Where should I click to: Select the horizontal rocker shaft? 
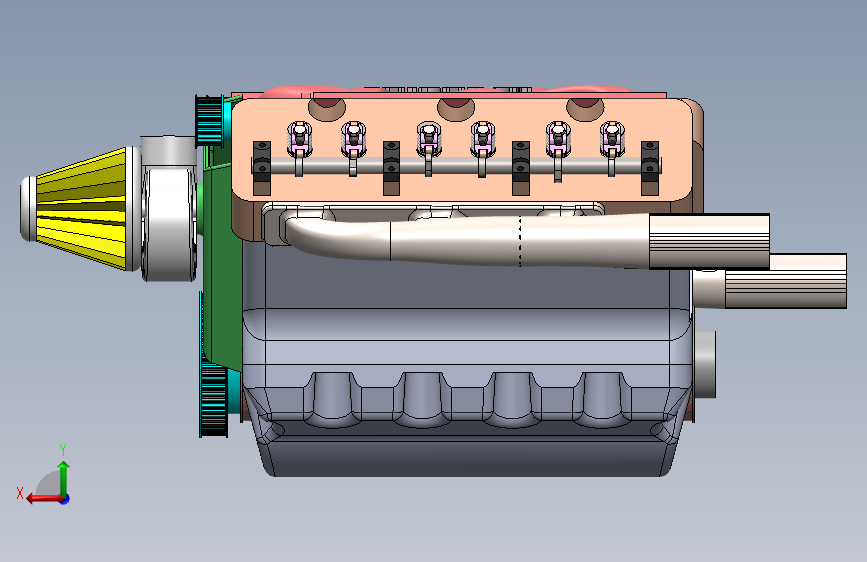[456, 165]
